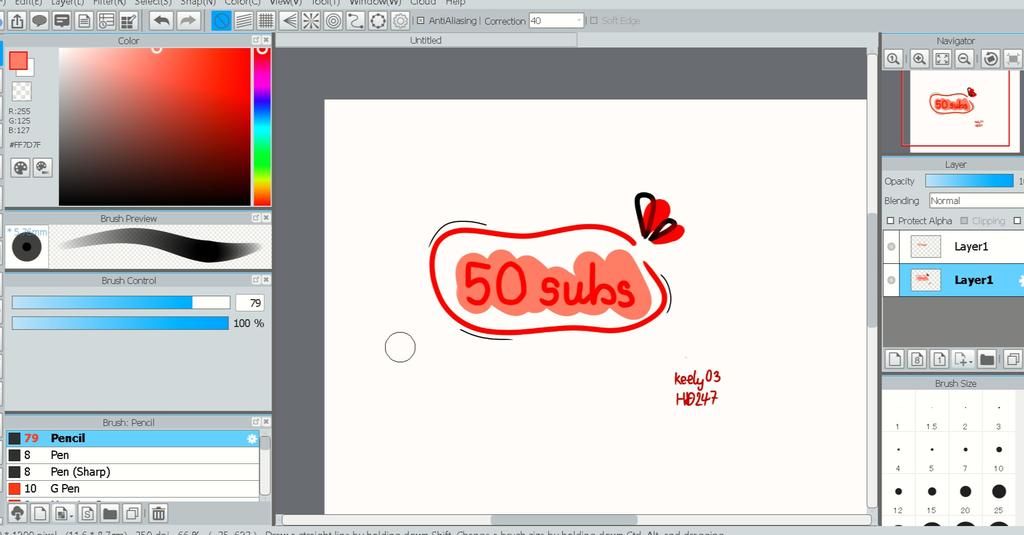Select the top Layer1 thumbnail

coord(925,246)
